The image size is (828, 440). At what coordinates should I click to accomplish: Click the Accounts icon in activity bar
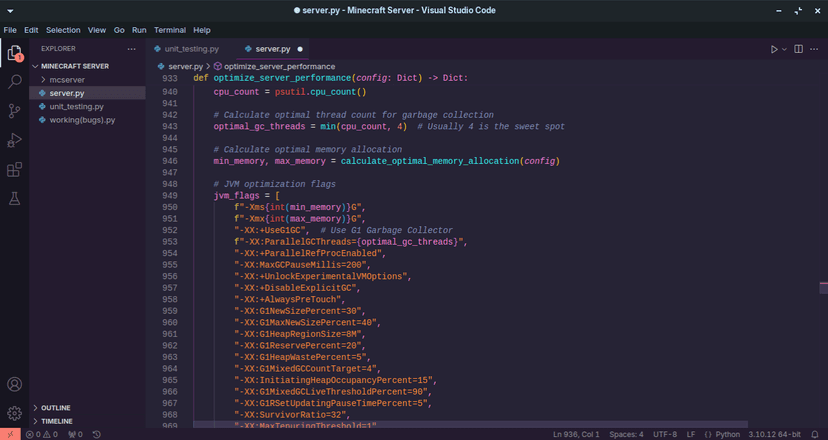click(15, 384)
